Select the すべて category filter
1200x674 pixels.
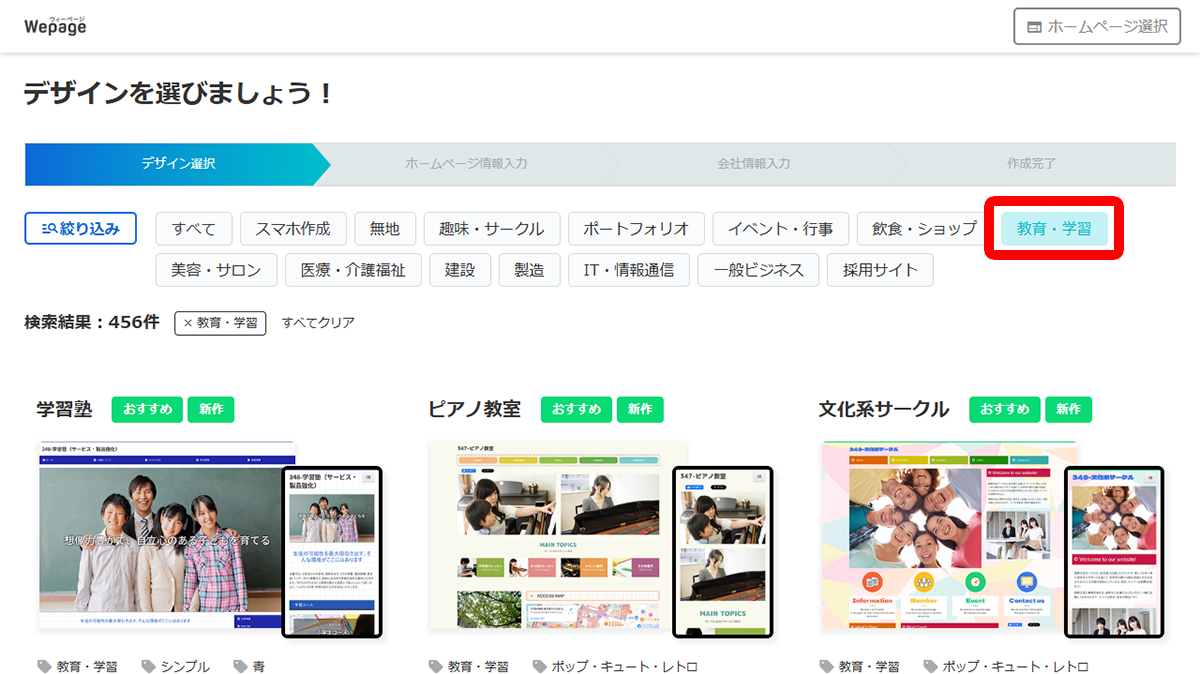click(193, 229)
